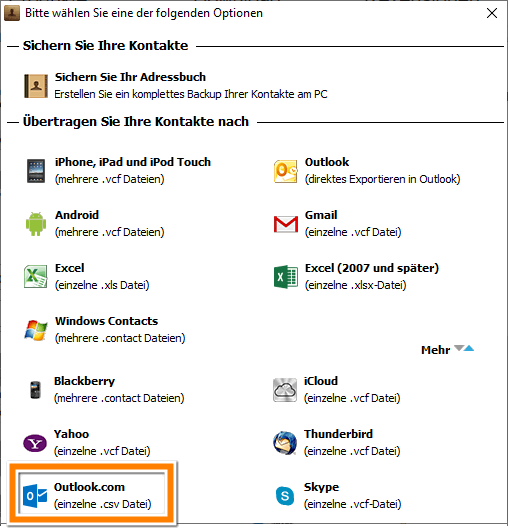This screenshot has width=510, height=529.
Task: Choose 'Windows Contacts' export label
Action: click(x=106, y=321)
